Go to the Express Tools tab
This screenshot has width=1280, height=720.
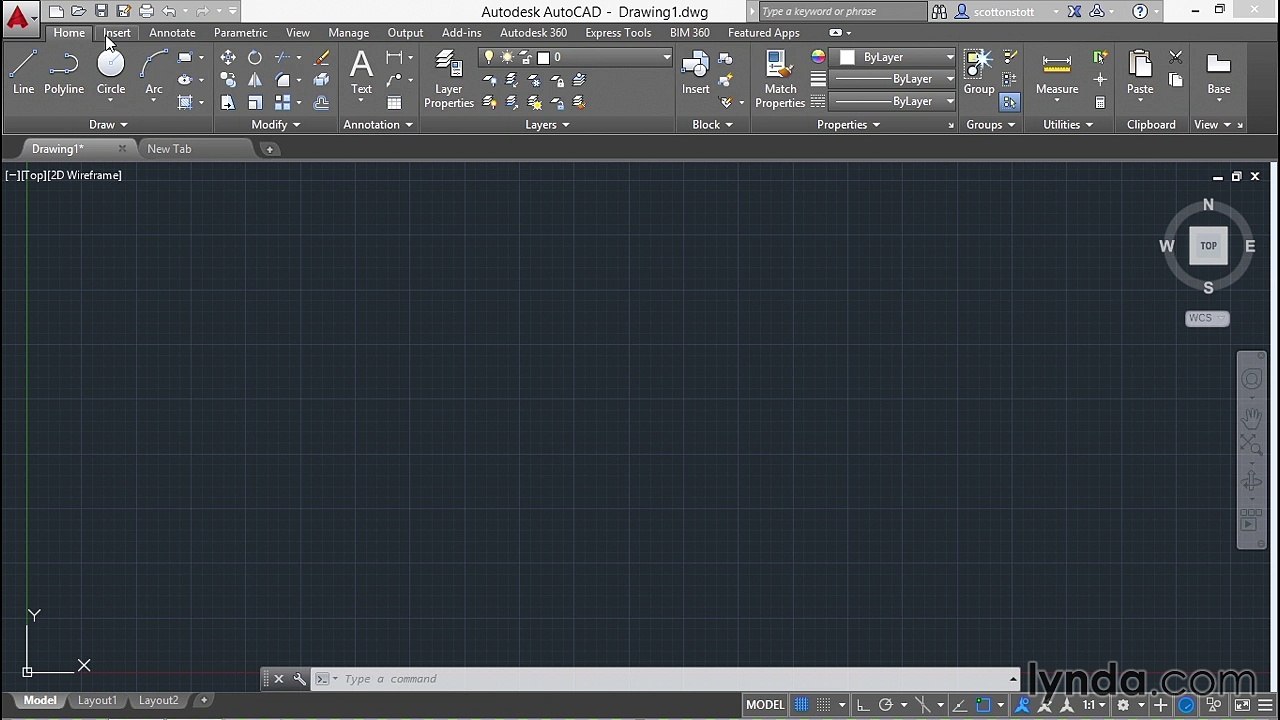pos(618,33)
